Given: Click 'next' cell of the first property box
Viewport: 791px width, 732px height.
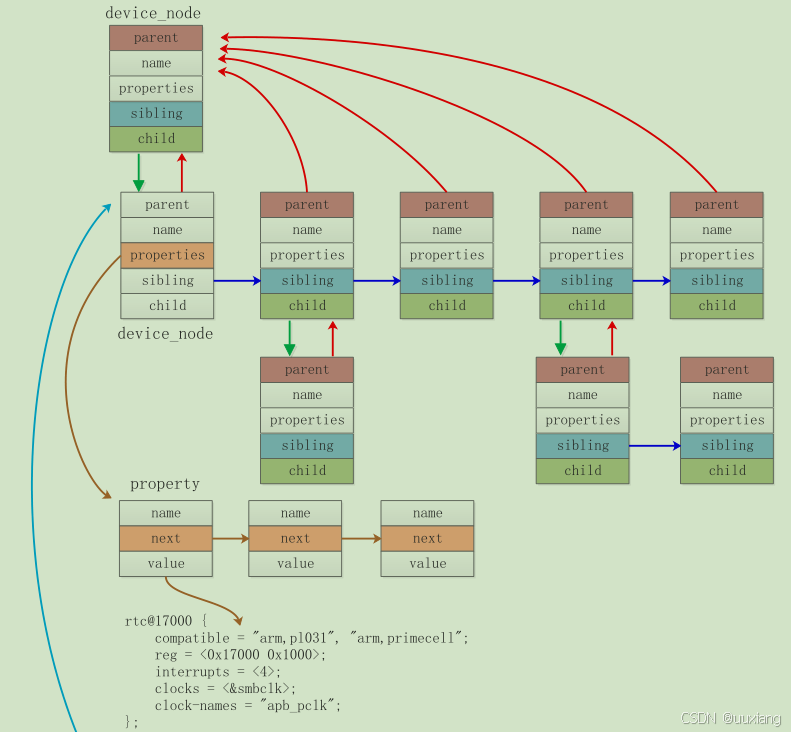Looking at the screenshot, I should 165,538.
